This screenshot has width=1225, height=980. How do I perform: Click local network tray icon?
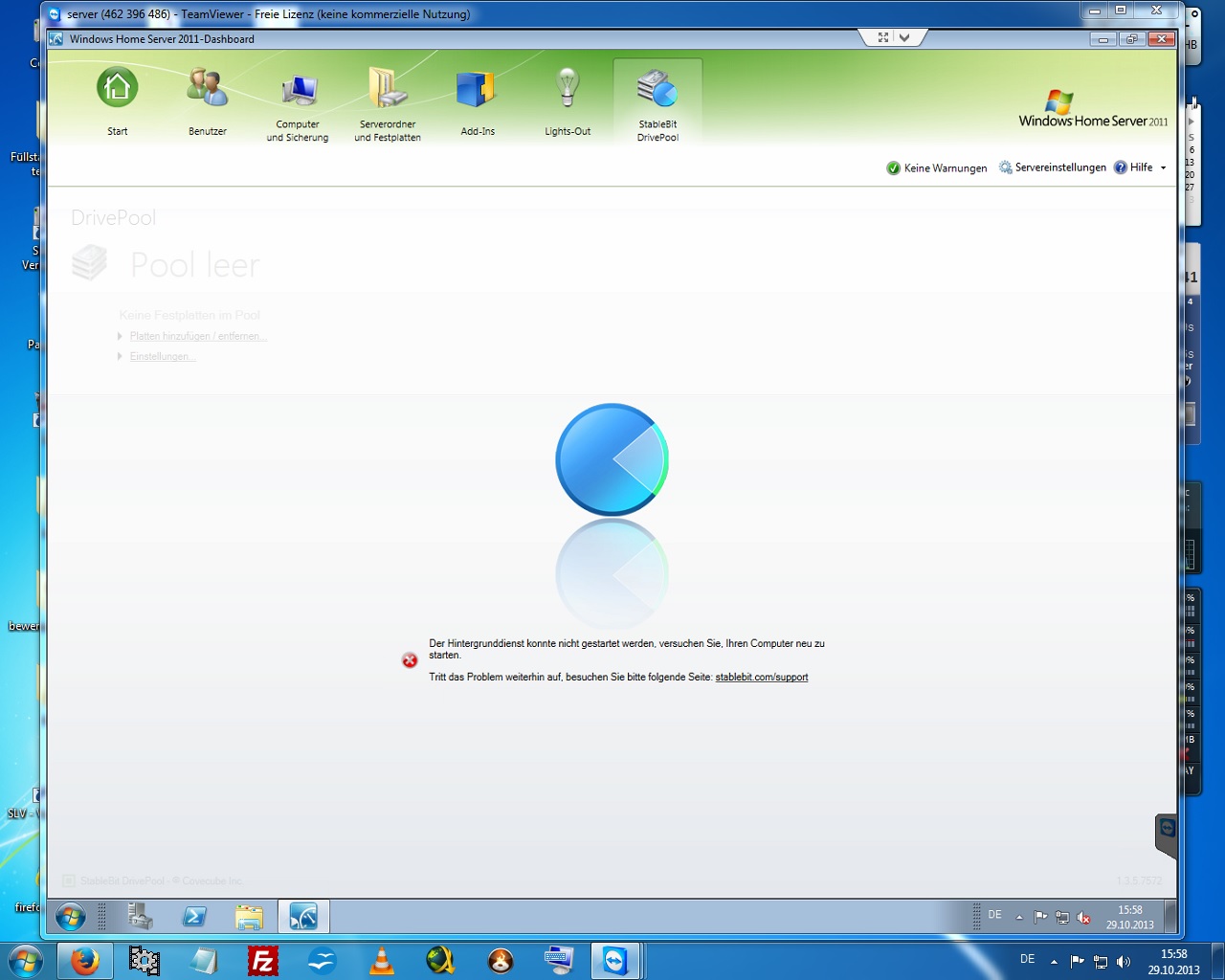(1101, 961)
